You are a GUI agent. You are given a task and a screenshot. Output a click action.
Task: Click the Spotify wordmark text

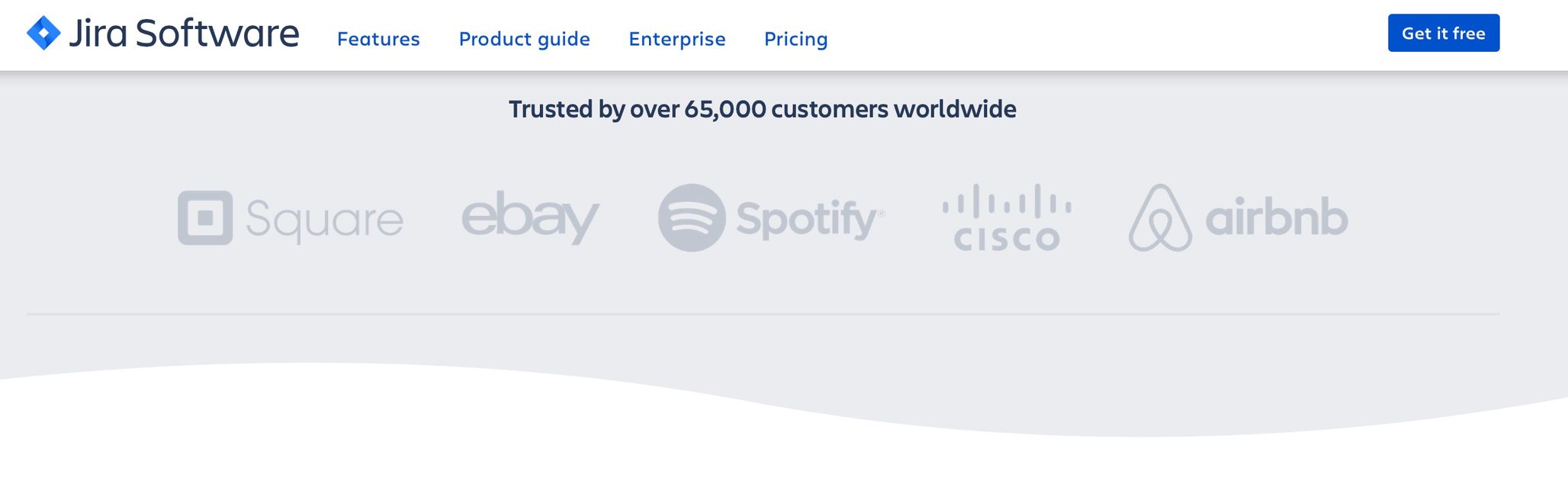click(809, 220)
